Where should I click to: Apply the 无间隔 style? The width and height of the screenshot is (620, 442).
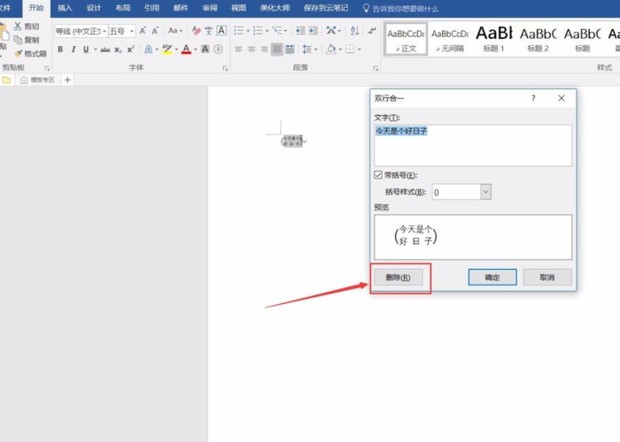450,39
